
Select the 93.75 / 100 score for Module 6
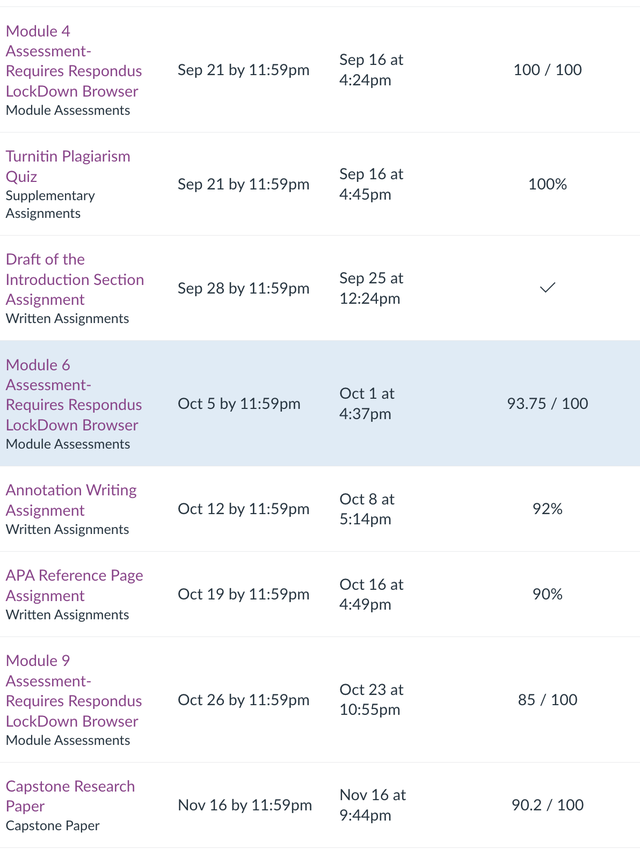pyautogui.click(x=546, y=404)
